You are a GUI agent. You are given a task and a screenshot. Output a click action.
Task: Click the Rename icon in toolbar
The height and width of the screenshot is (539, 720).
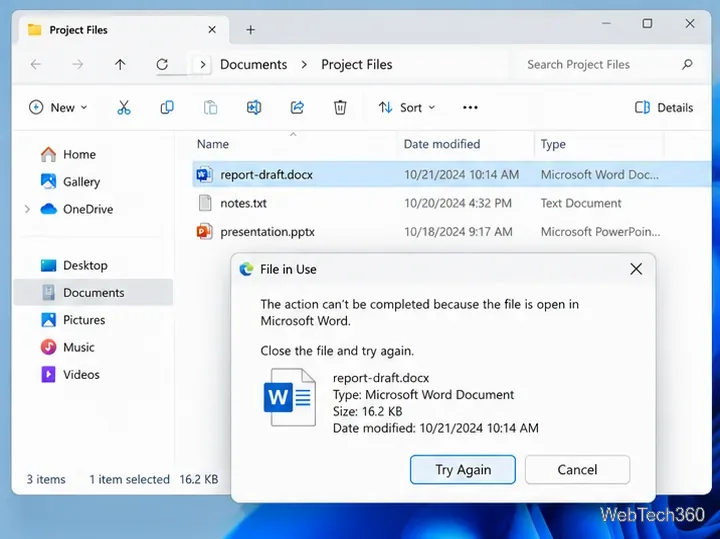(x=254, y=107)
